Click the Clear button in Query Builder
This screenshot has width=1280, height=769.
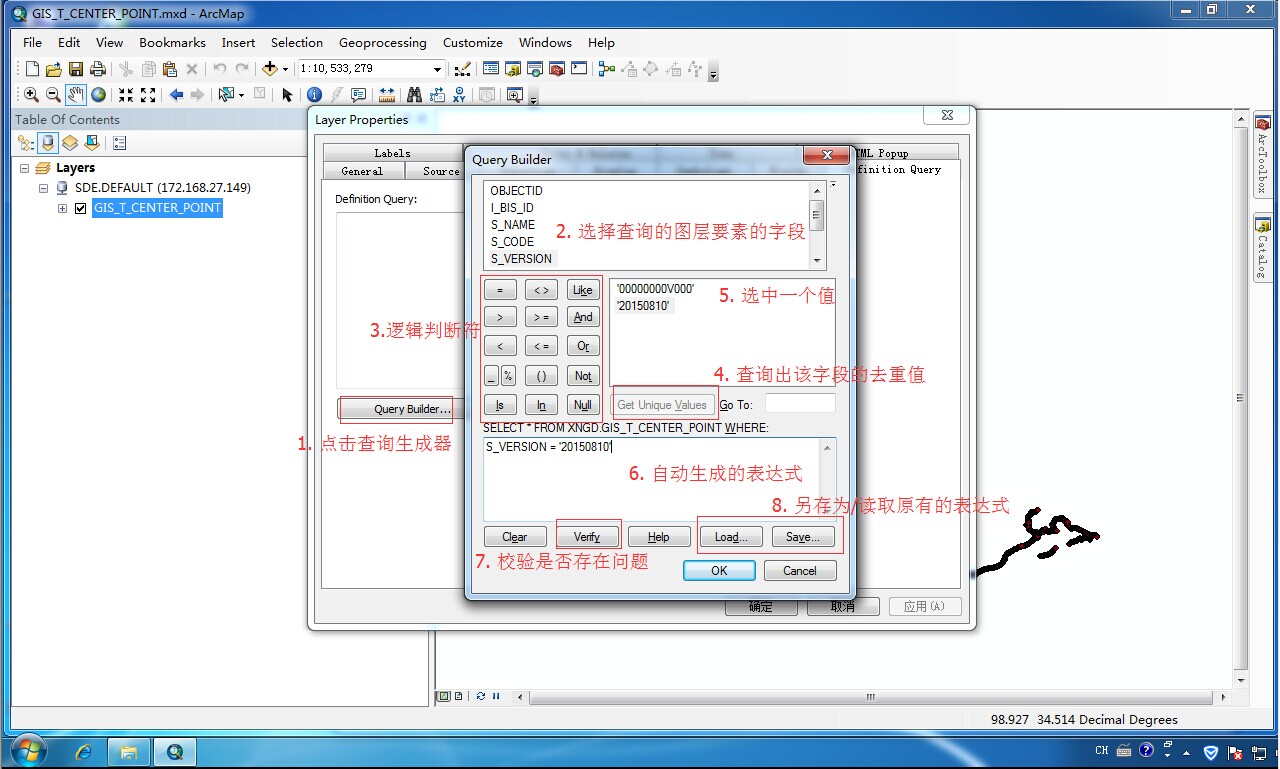click(515, 537)
